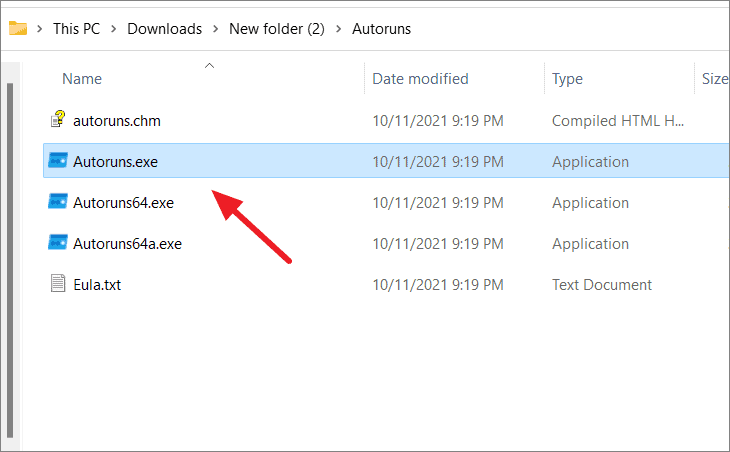Open New folder (2) breadcrumb
The width and height of the screenshot is (730, 452).
click(277, 29)
